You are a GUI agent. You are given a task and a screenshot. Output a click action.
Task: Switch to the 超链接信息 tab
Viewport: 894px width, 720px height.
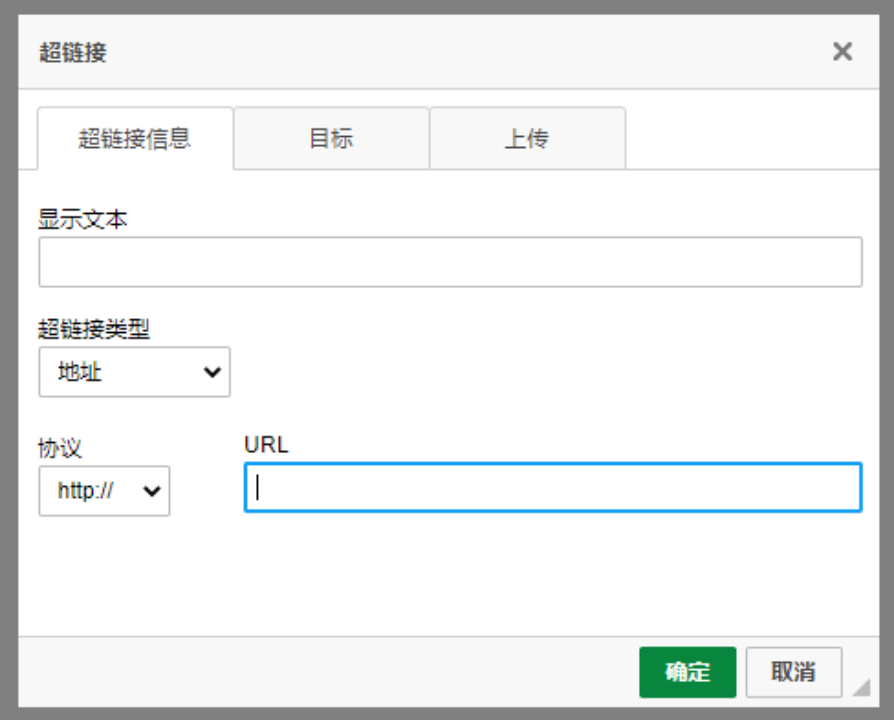click(135, 139)
